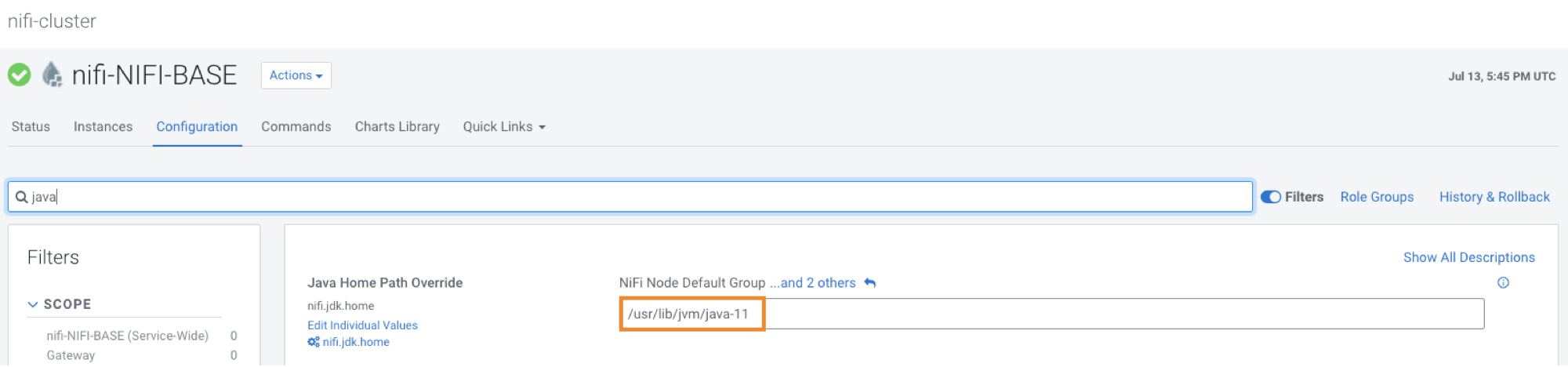Open History & Rollback
Screen dimensions: 1568x367
[1494, 197]
